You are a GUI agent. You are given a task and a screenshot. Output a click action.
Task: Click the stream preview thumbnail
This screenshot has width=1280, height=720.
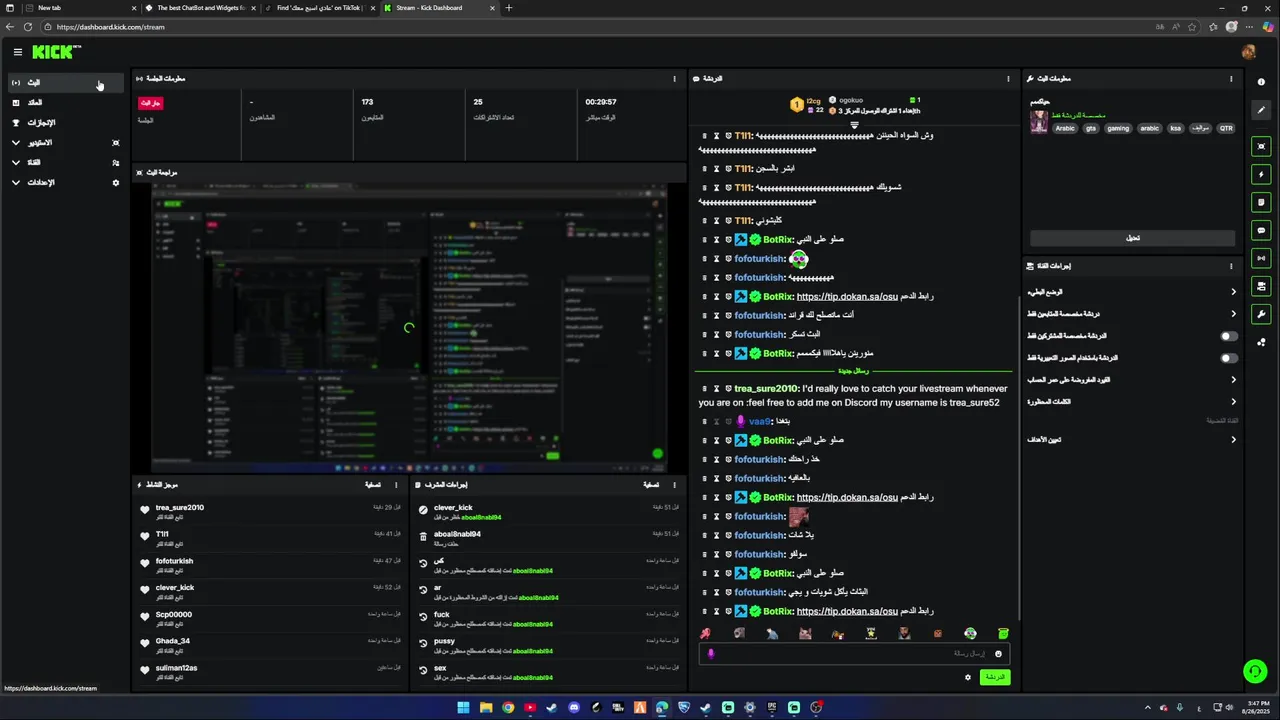[409, 327]
